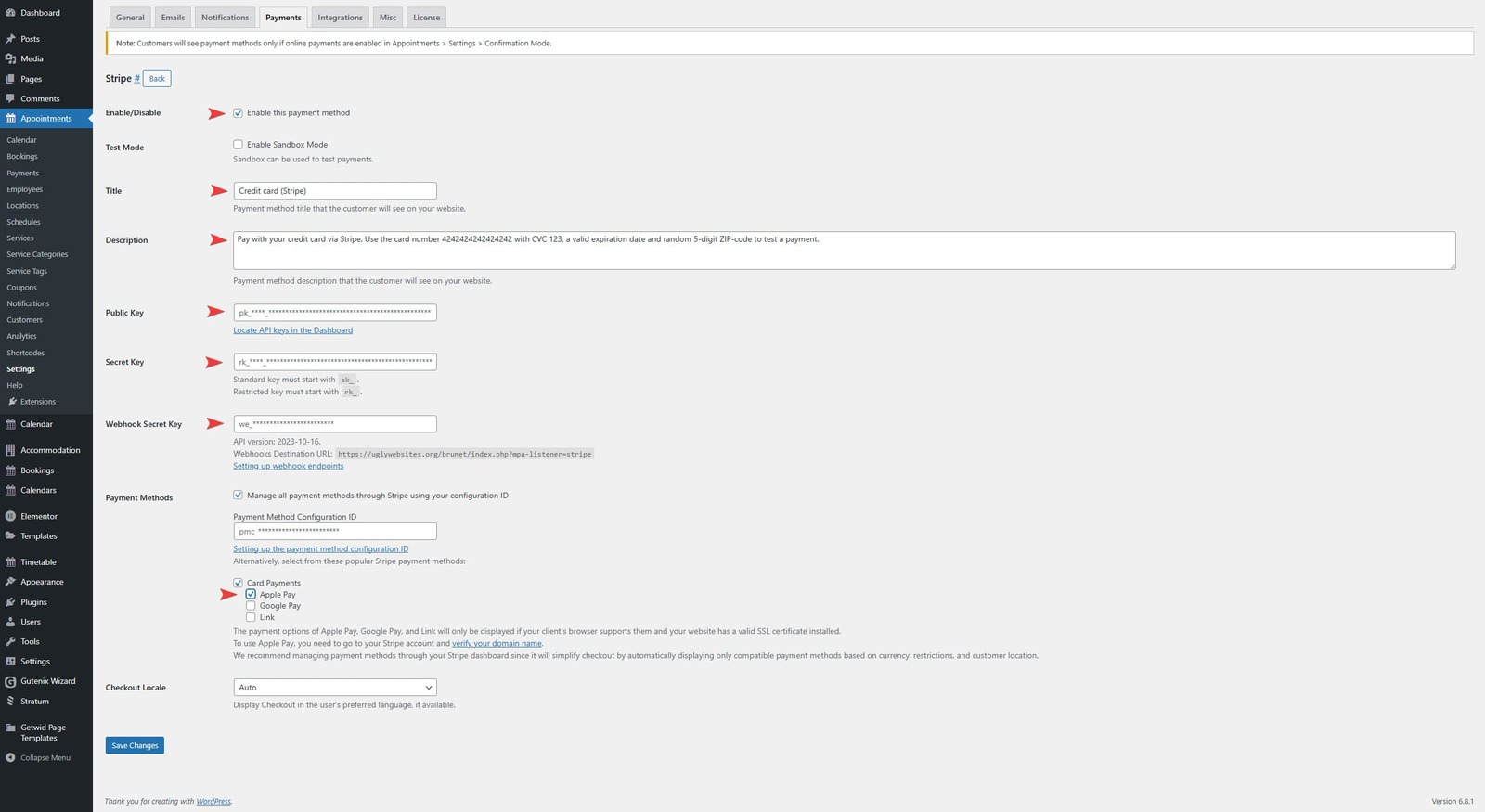Viewport: 1485px width, 812px height.
Task: Toggle the Apple Pay checkbox
Action: [x=251, y=594]
